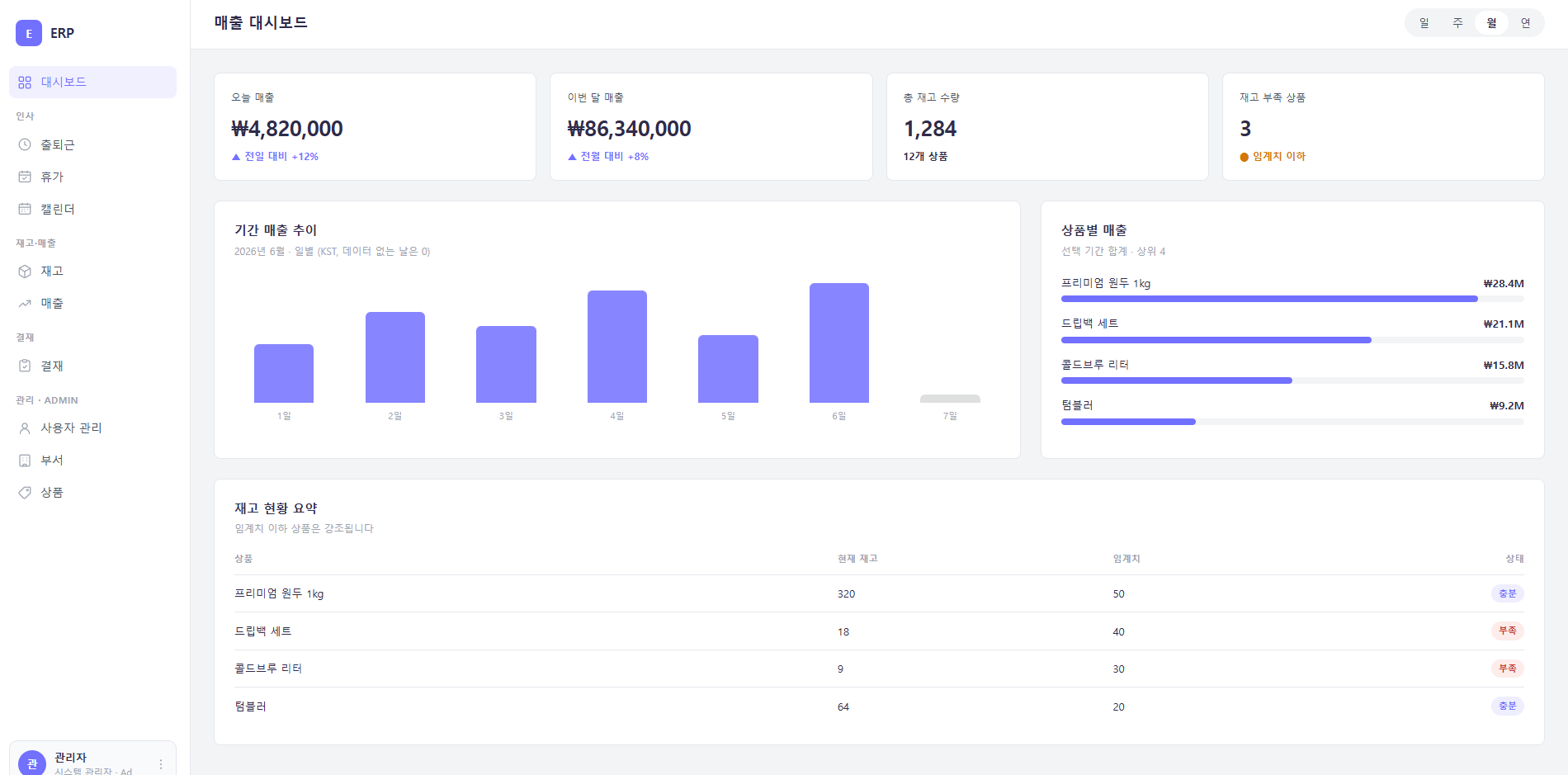Click the 결재 clipboard icon
Screen dimensions: 1568x775
tap(25, 366)
